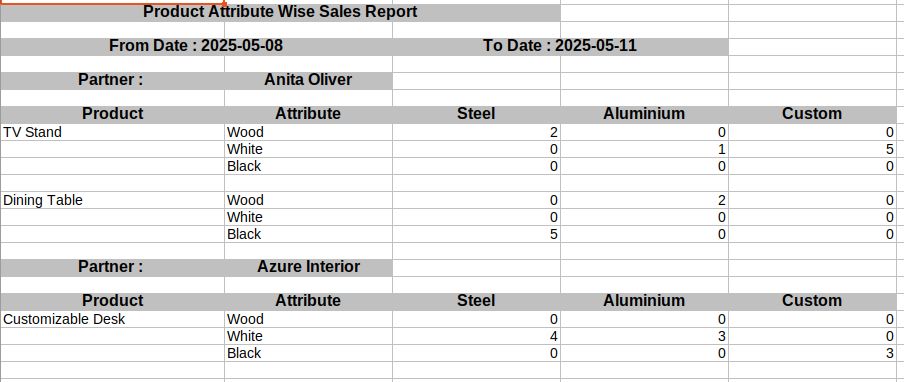Click the first Partner : label cell
The width and height of the screenshot is (904, 382).
112,80
